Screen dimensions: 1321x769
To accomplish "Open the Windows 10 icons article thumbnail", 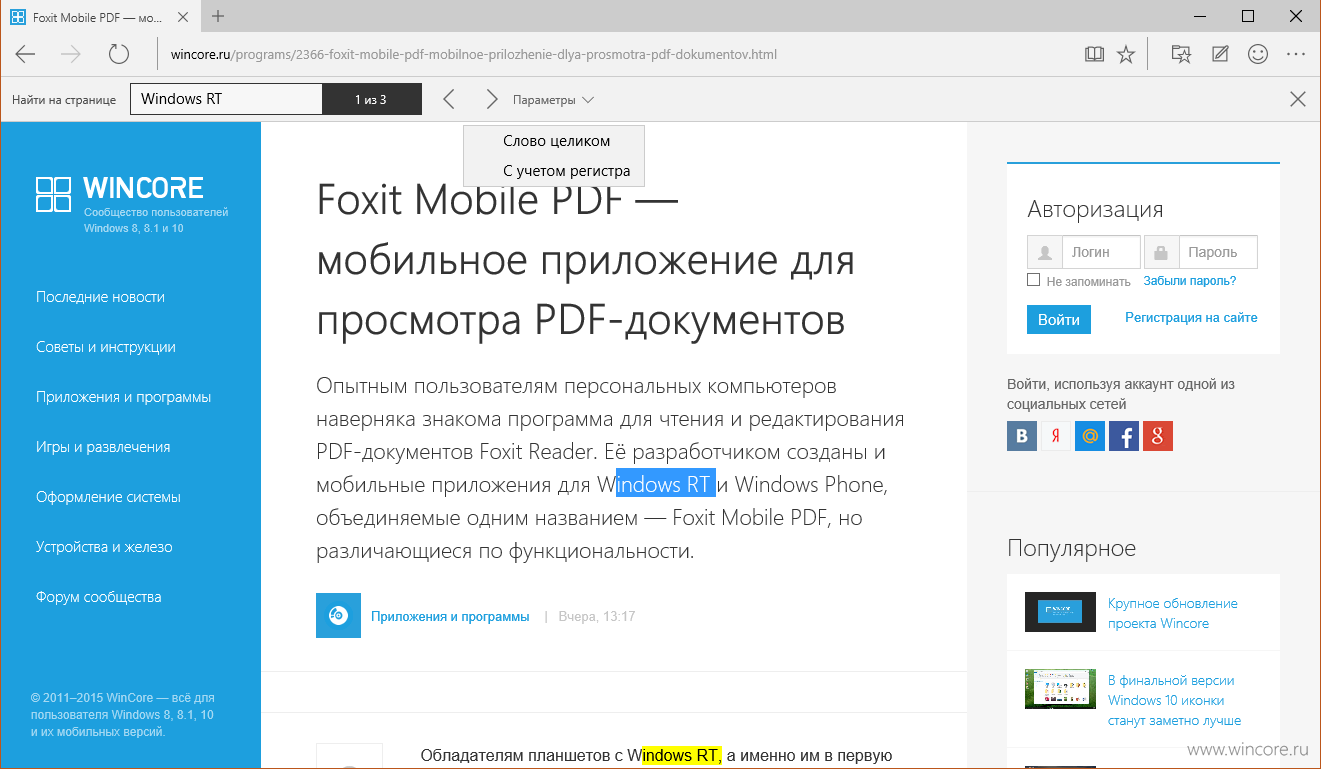I will (1060, 689).
